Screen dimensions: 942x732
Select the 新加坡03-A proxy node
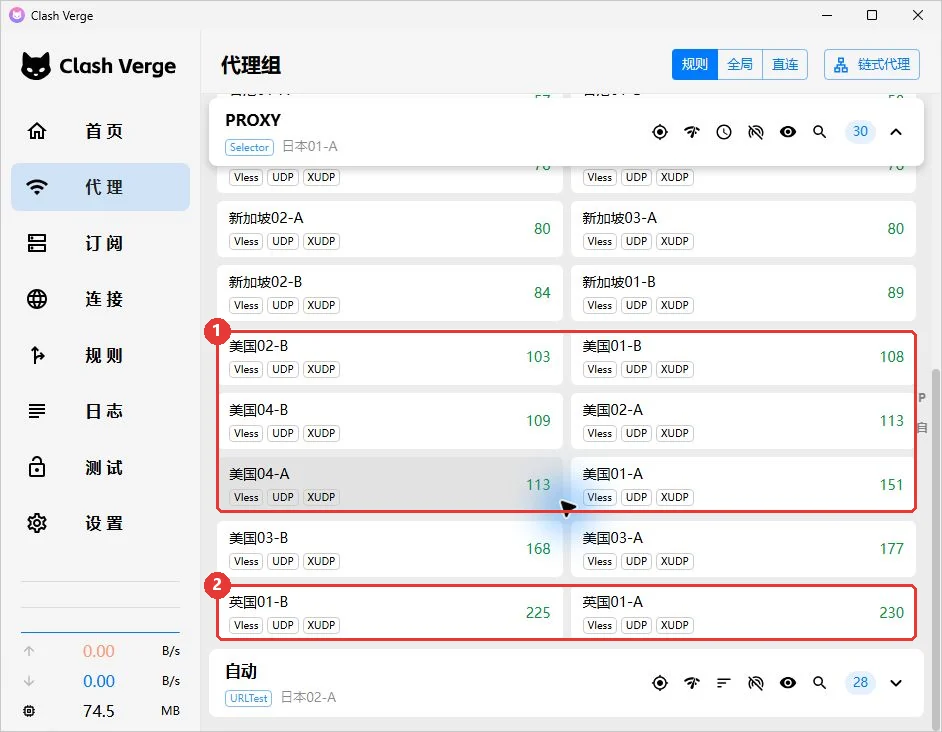743,229
